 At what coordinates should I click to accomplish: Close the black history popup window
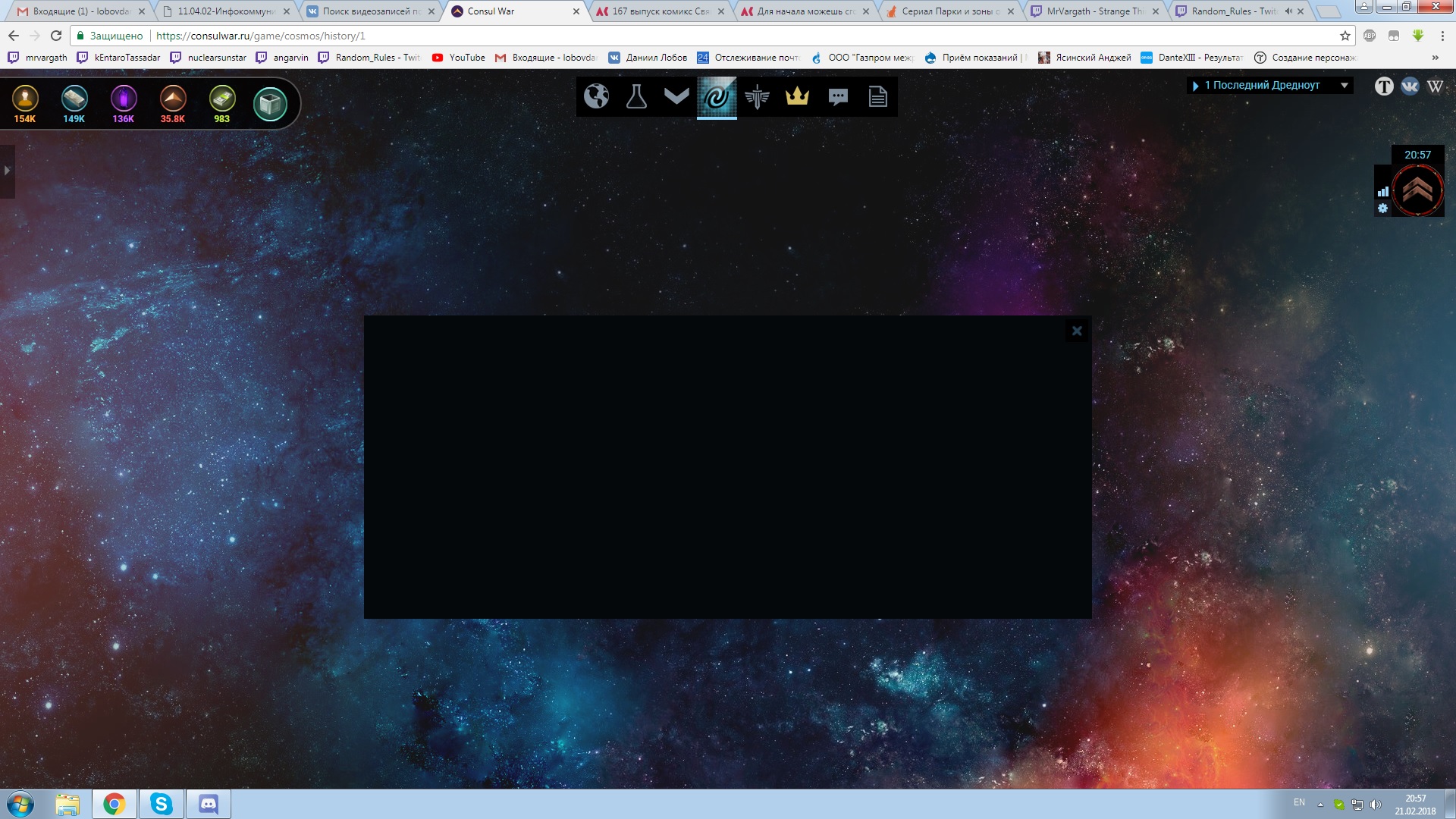coord(1077,331)
